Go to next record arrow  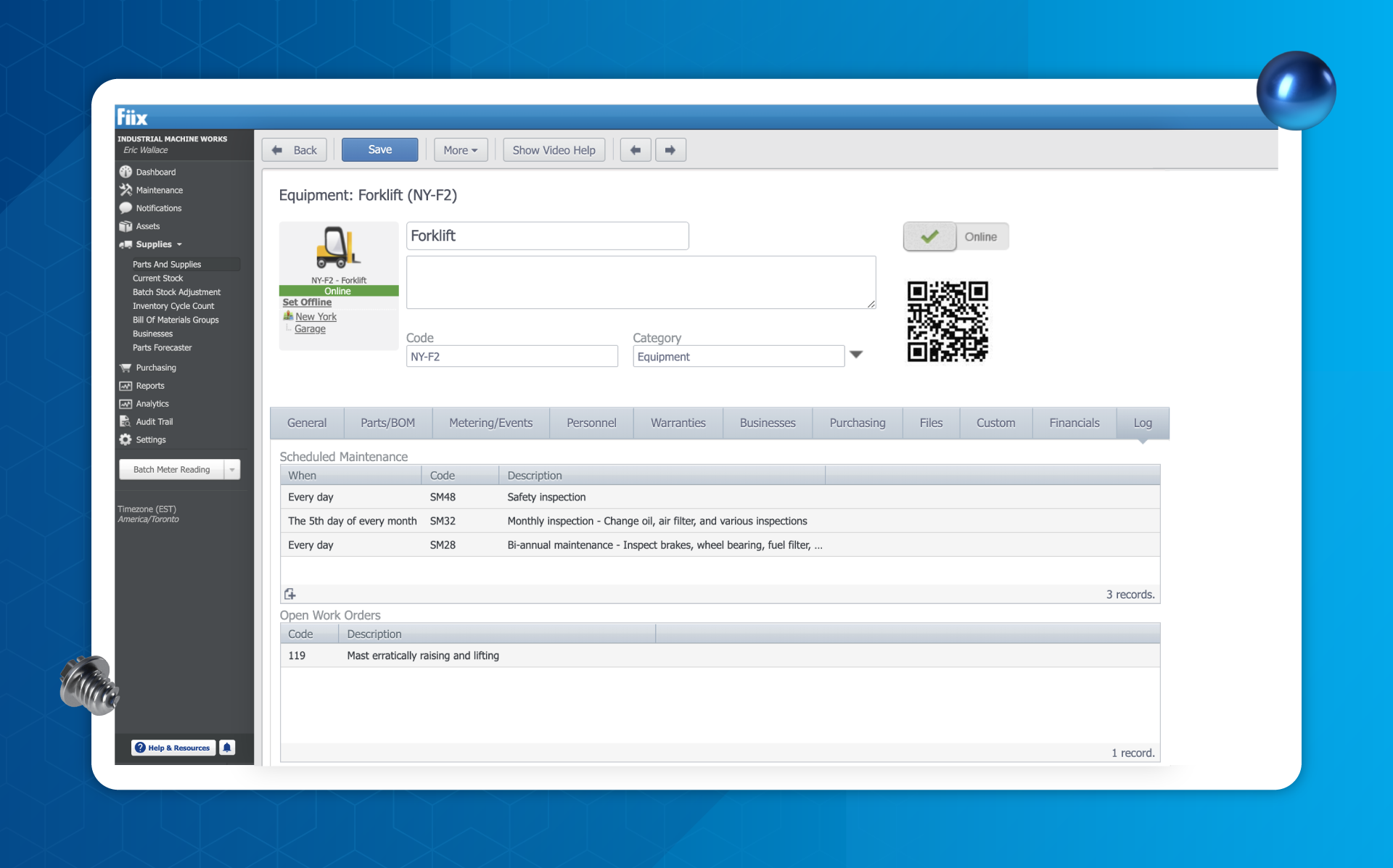point(670,150)
